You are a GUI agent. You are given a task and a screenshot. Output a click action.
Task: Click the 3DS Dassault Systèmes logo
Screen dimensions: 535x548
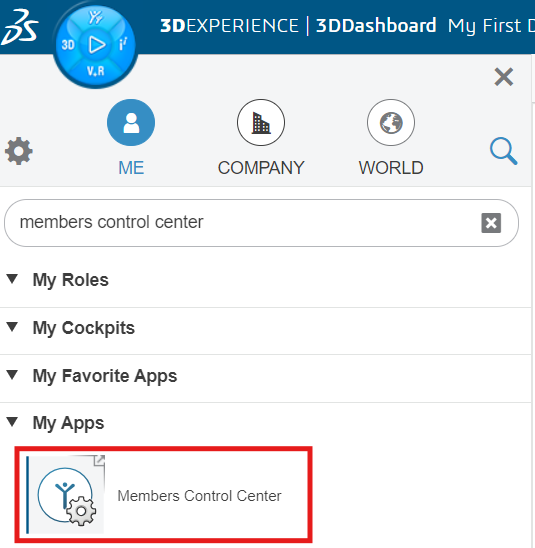tap(20, 27)
